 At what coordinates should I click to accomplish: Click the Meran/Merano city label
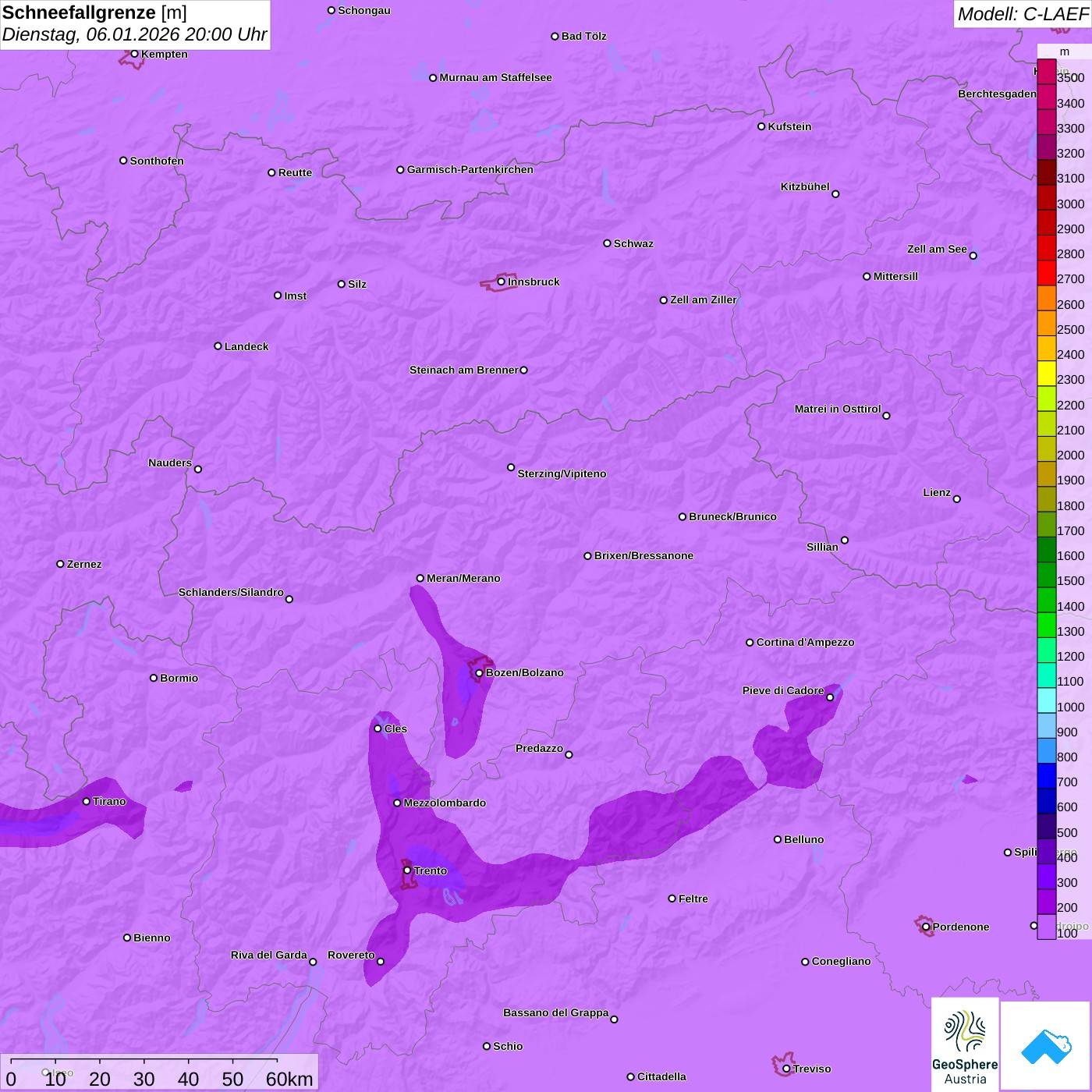pos(463,578)
